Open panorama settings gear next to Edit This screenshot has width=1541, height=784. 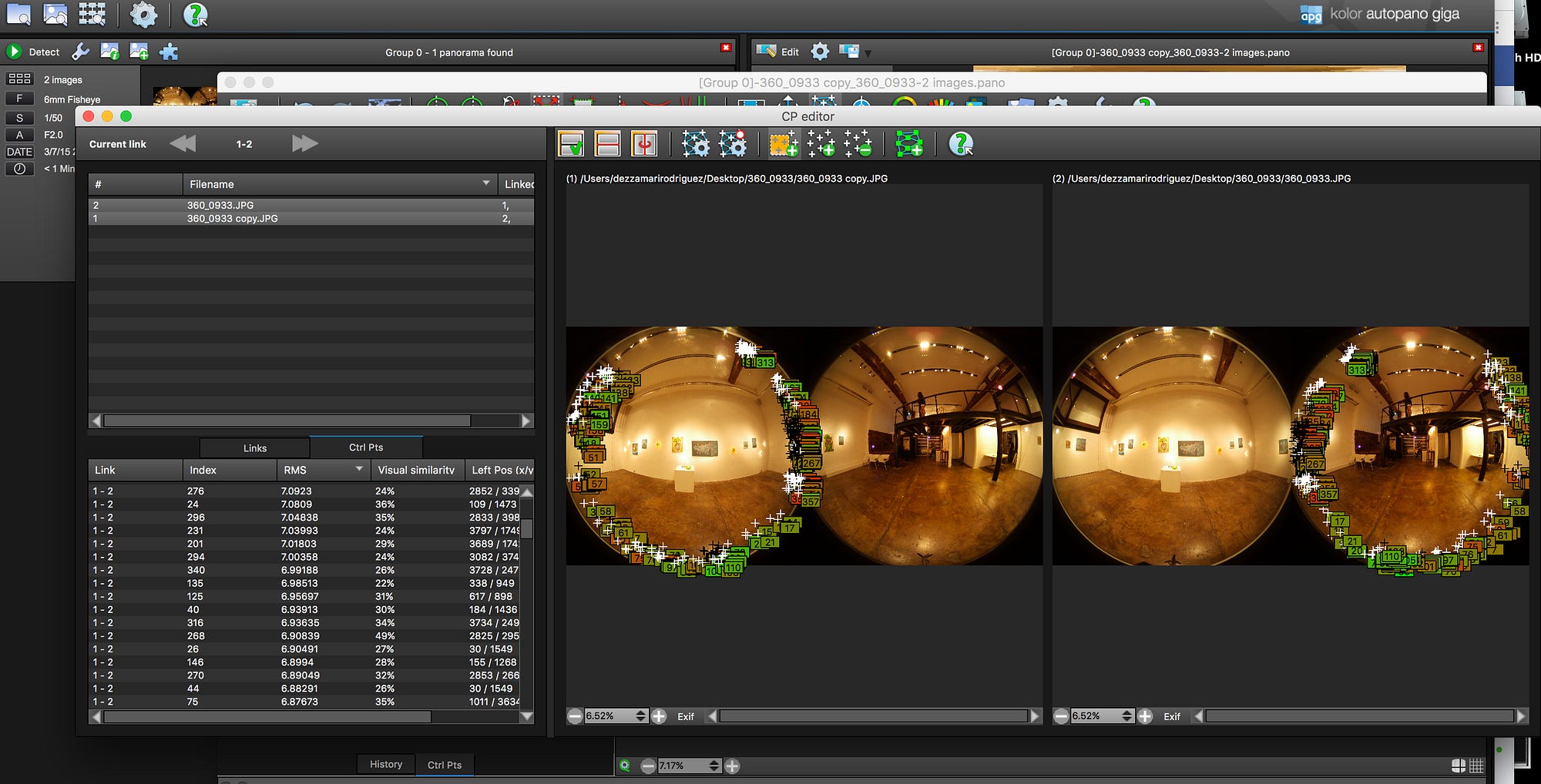pyautogui.click(x=820, y=52)
